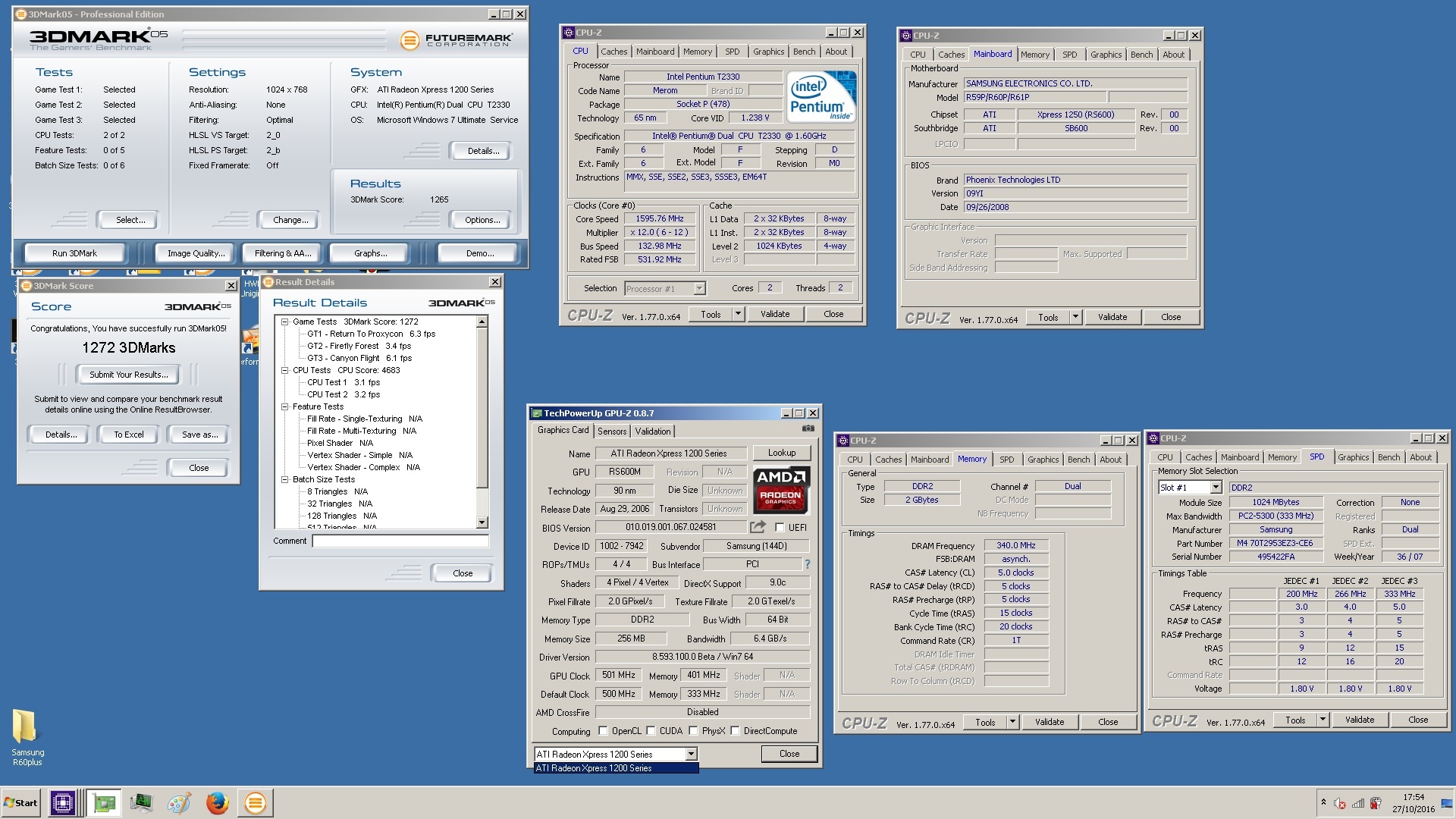Open Tools dropdown arrow in CPU-Z Mainboard window
The width and height of the screenshot is (1456, 819).
pos(1075,317)
